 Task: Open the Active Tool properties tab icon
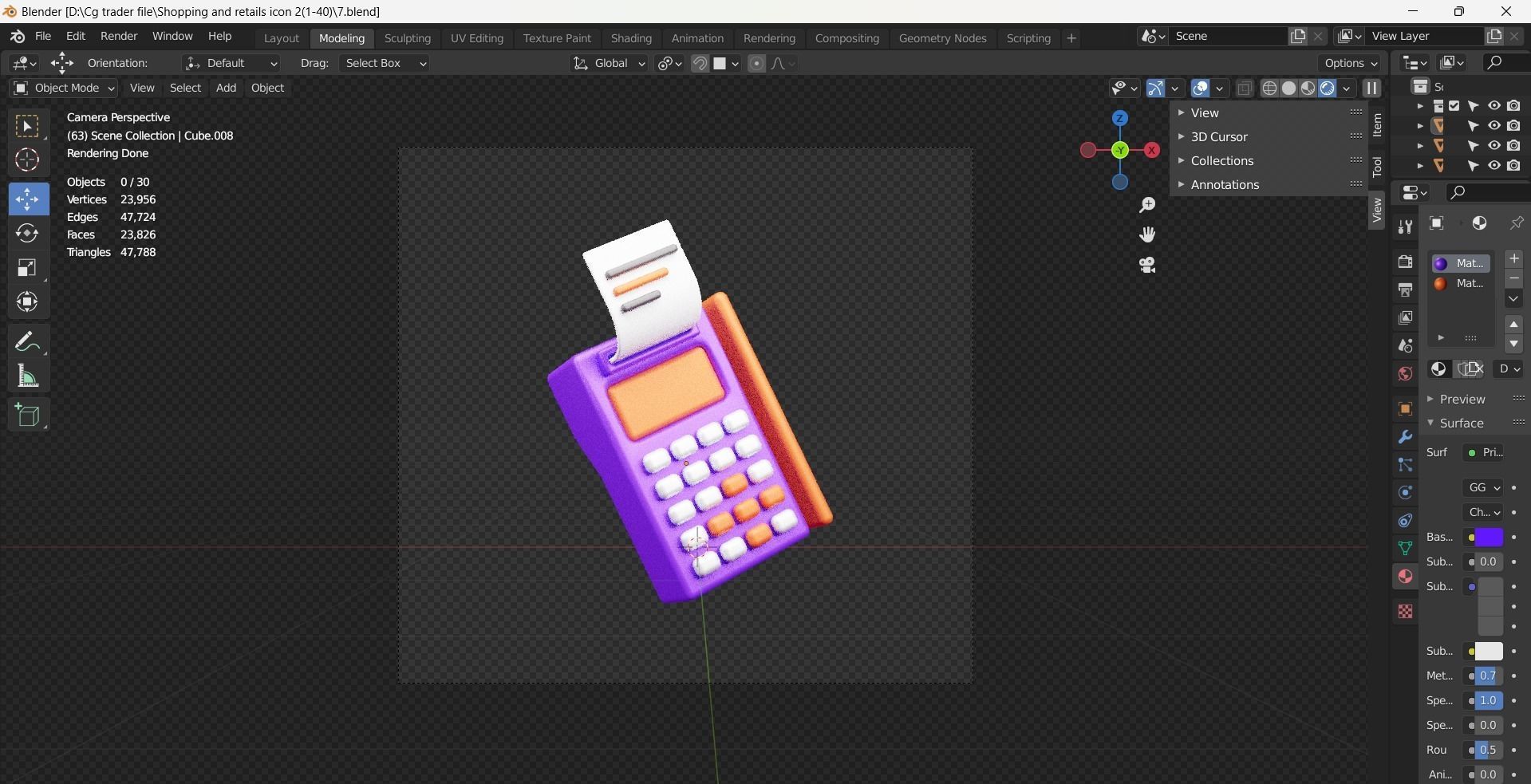(x=1405, y=227)
